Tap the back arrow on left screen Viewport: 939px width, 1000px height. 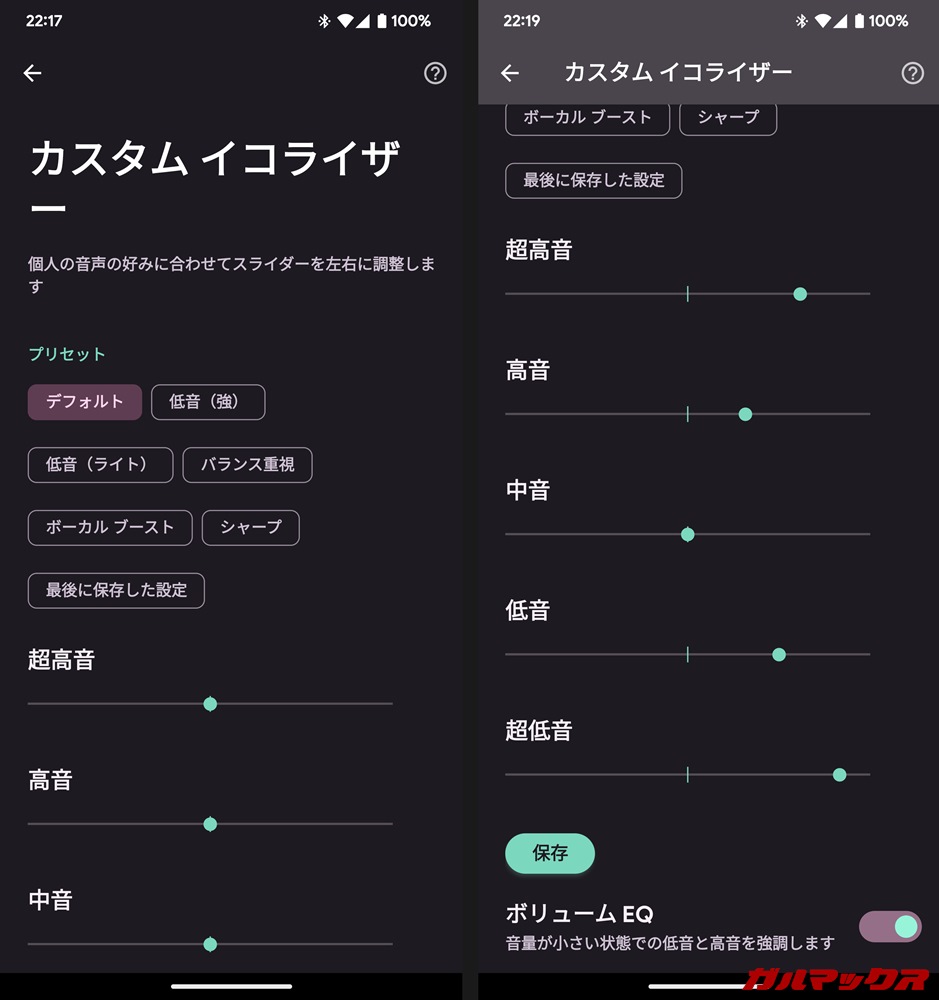tap(33, 73)
